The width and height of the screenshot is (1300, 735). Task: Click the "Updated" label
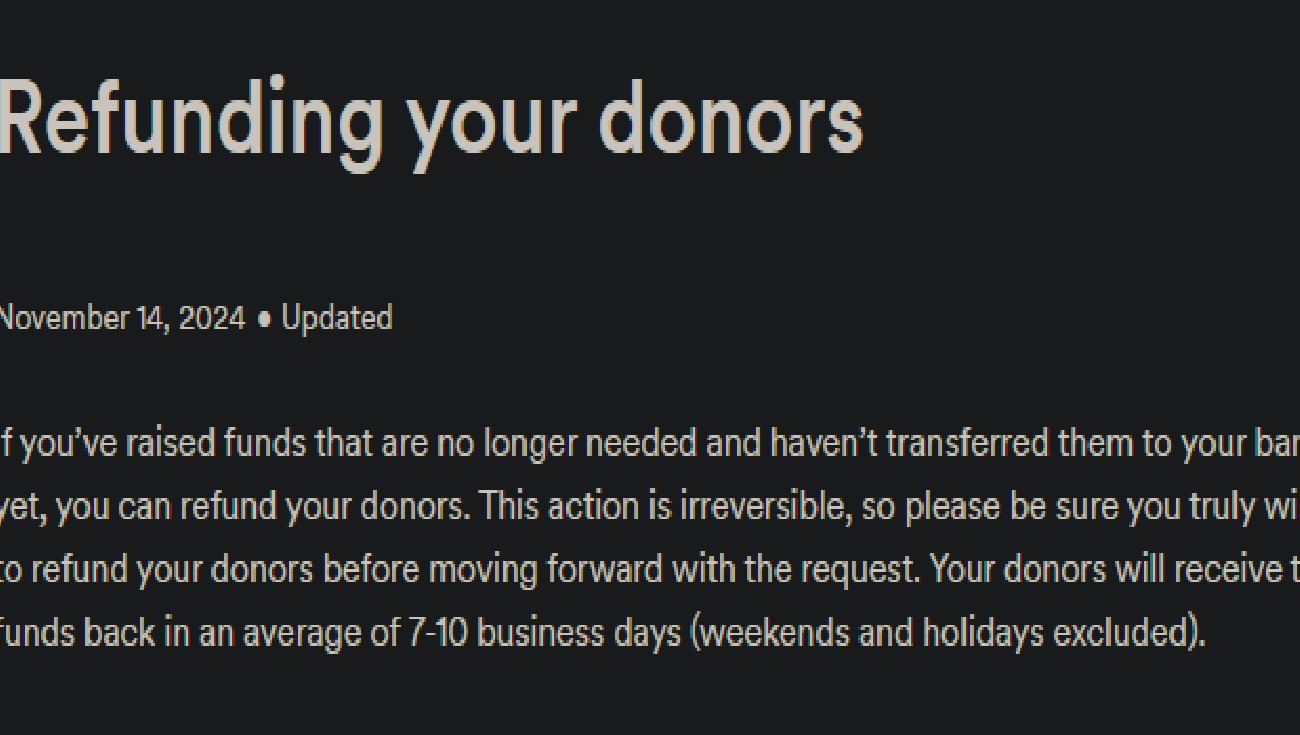coord(337,318)
